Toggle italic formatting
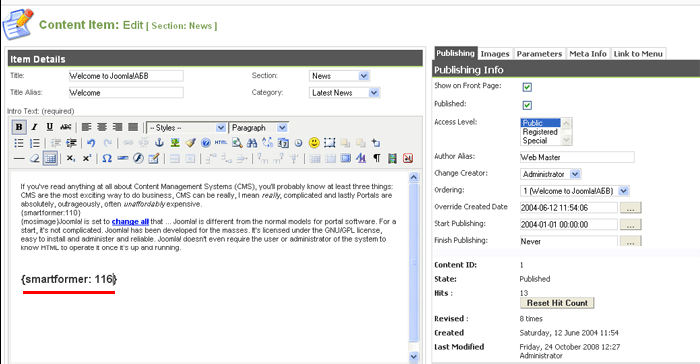The height and width of the screenshot is (364, 700). [x=34, y=127]
